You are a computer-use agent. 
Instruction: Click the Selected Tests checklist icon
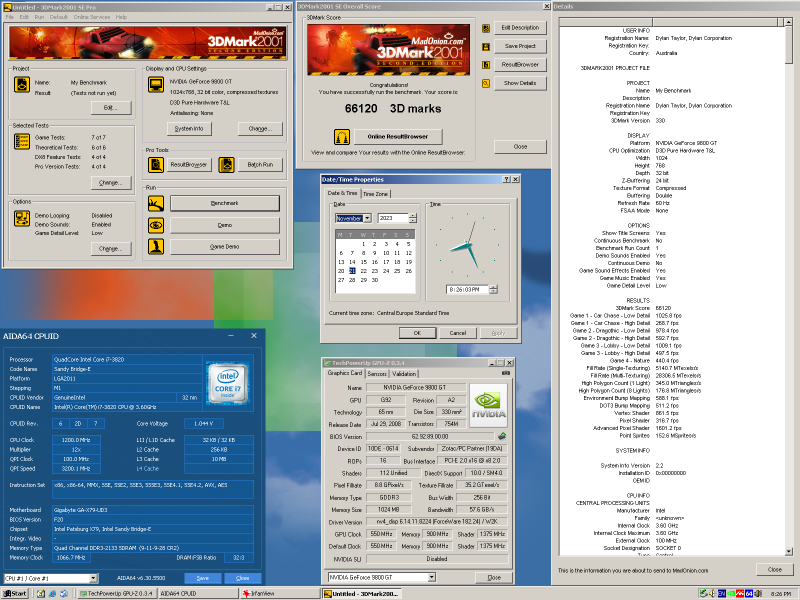point(21,141)
